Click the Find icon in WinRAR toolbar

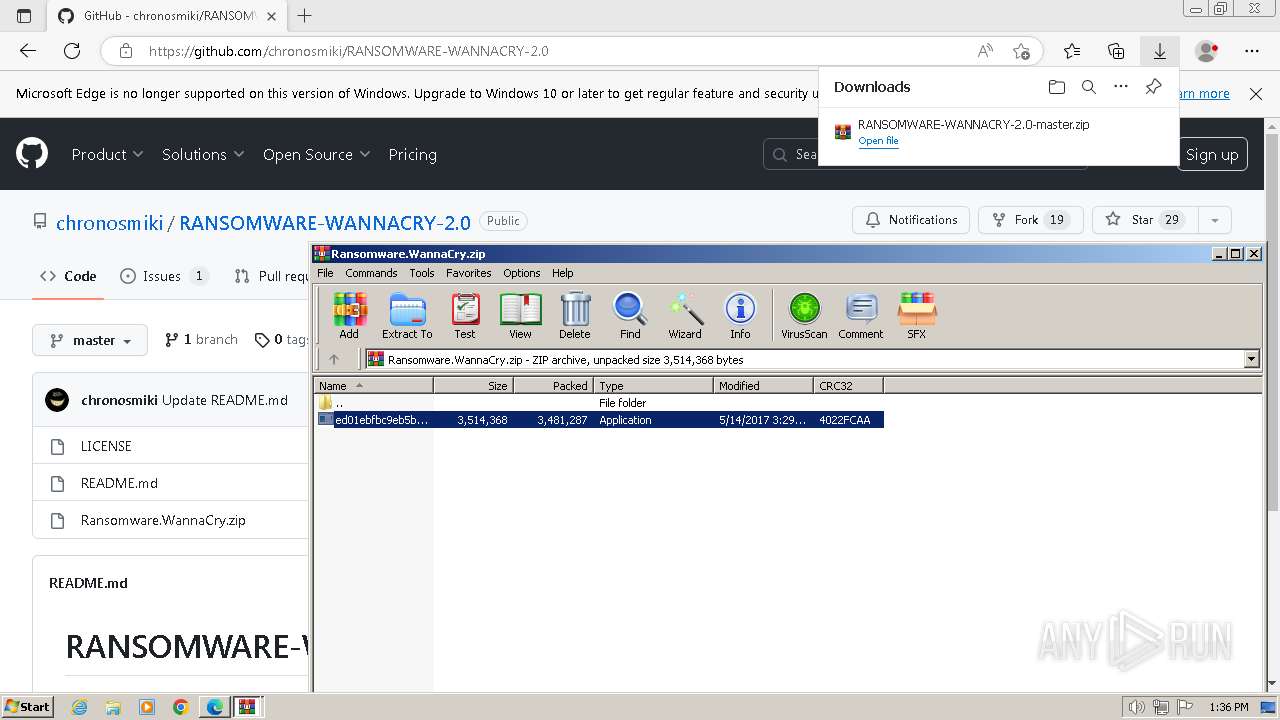click(630, 315)
